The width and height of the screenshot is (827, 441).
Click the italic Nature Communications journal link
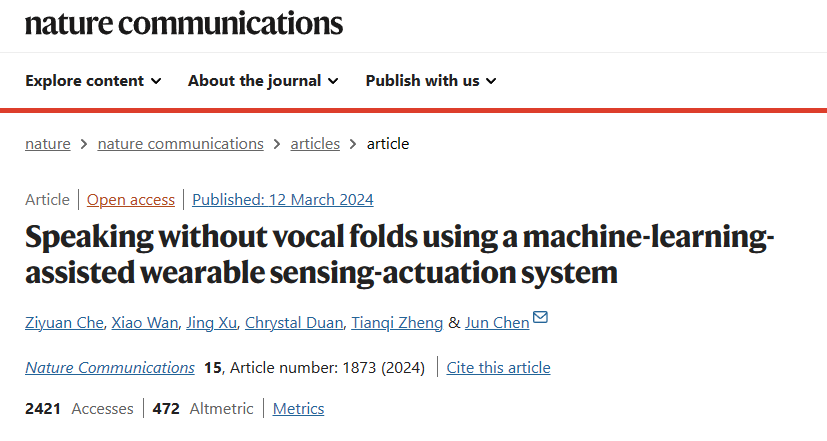(x=110, y=368)
